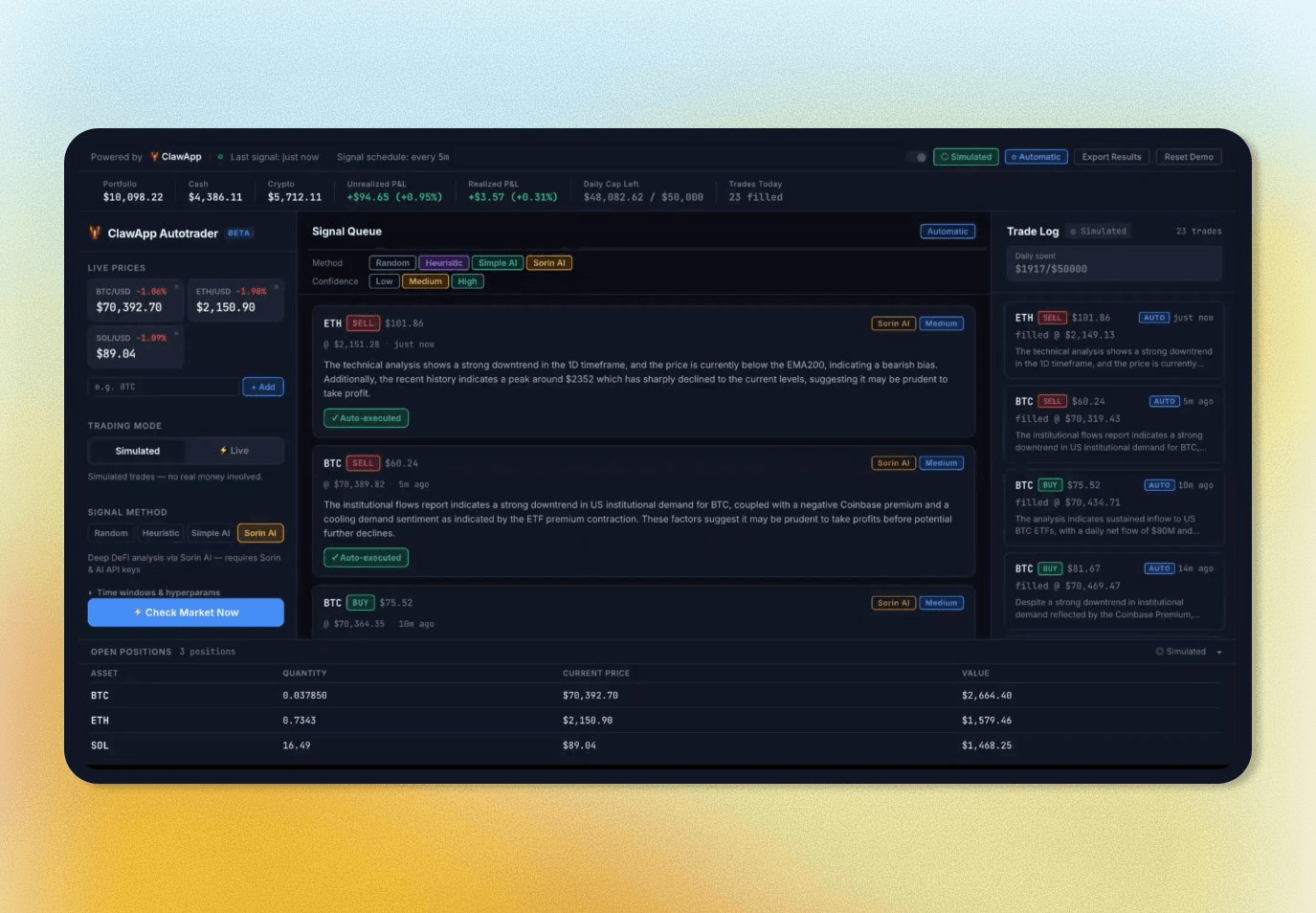Viewport: 1316px width, 913px height.
Task: Expand Time windows & hyperparams section
Action: [x=154, y=592]
